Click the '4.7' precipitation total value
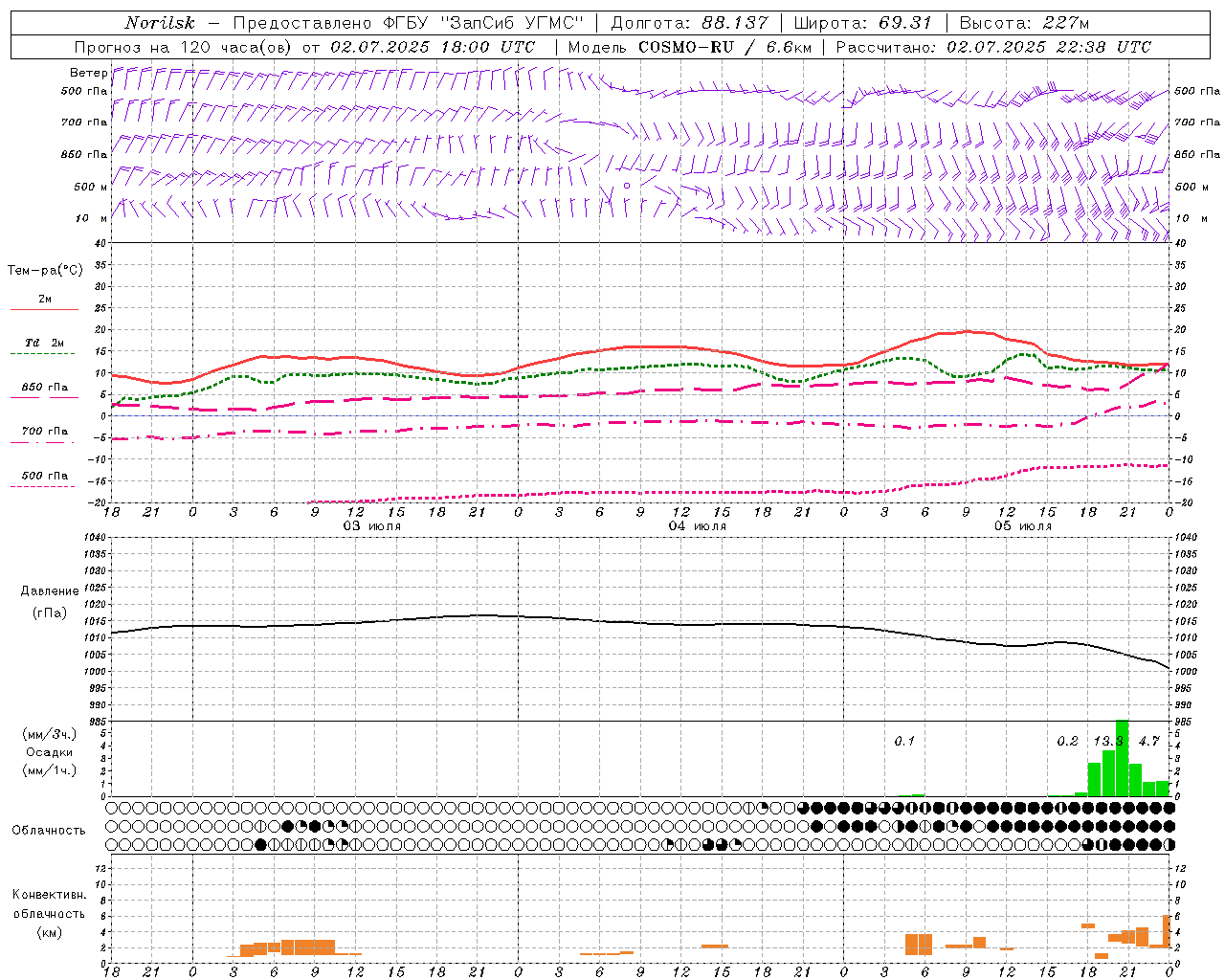 click(1148, 741)
